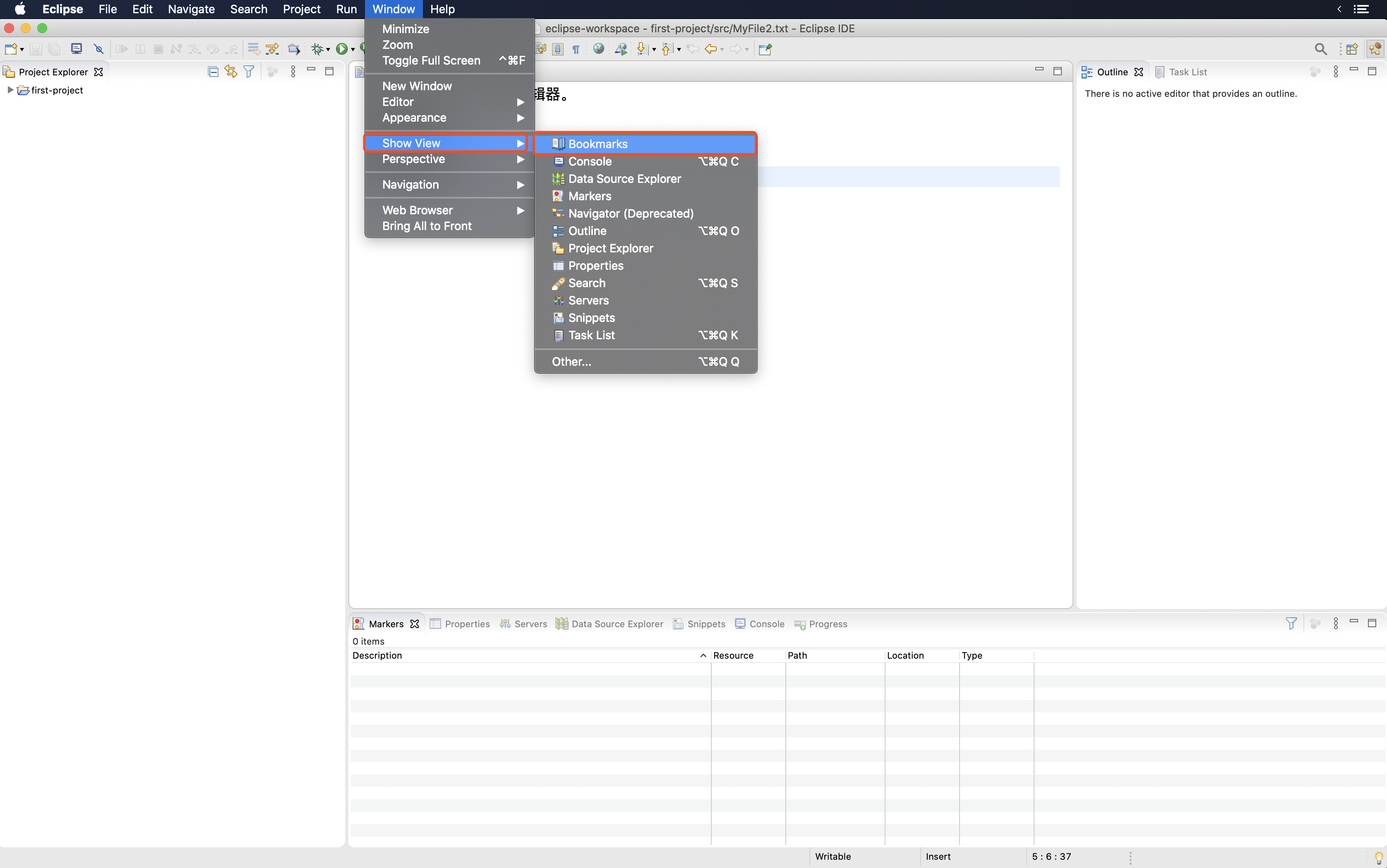Click the toolbar Search magnifier icon
The width and height of the screenshot is (1387, 868).
pyautogui.click(x=1320, y=49)
